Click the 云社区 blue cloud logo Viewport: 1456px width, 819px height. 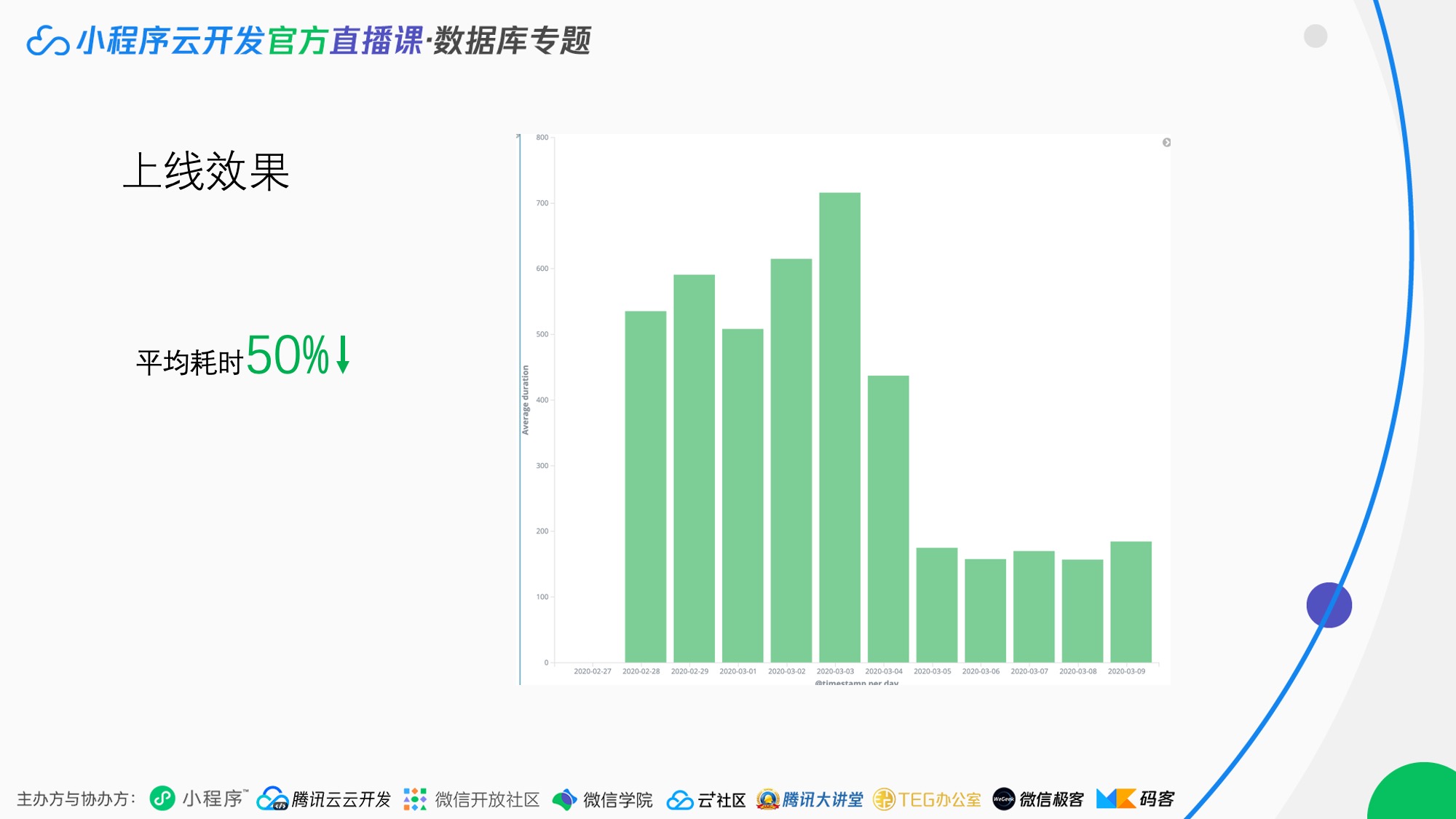[x=680, y=800]
